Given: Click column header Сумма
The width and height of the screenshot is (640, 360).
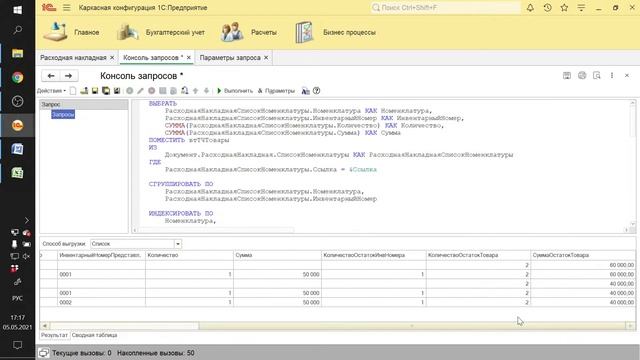Looking at the screenshot, I should (277, 255).
